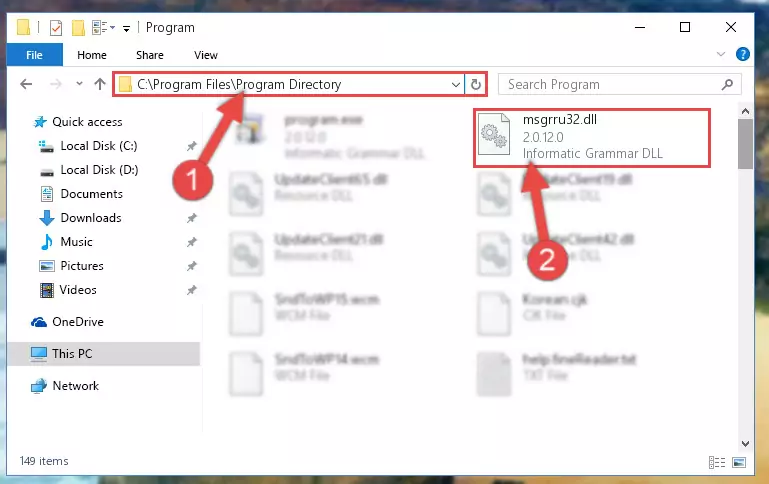The width and height of the screenshot is (769, 484).
Task: Open the Help question mark icon
Action: pos(743,54)
